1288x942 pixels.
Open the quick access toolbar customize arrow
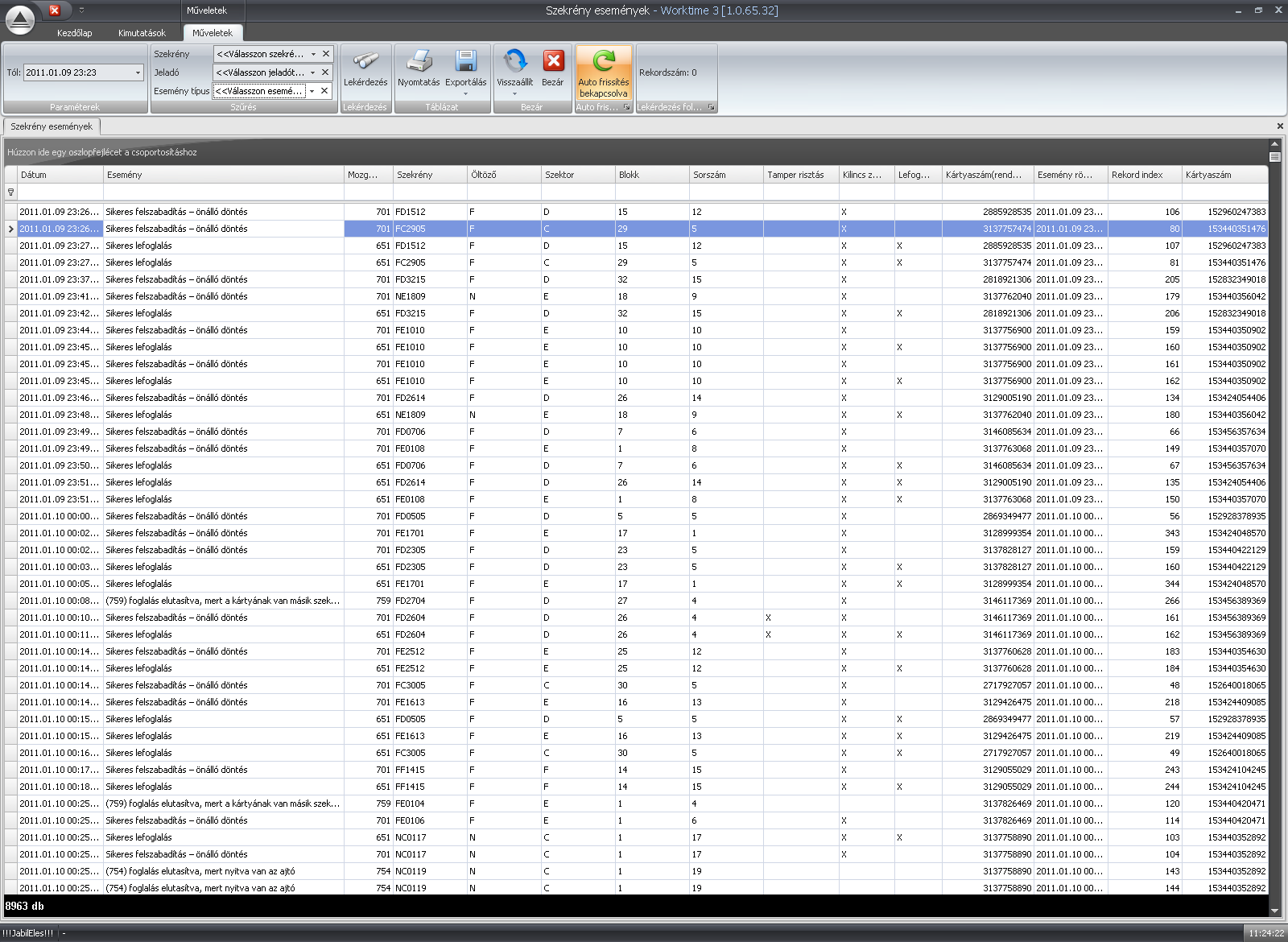coord(81,10)
